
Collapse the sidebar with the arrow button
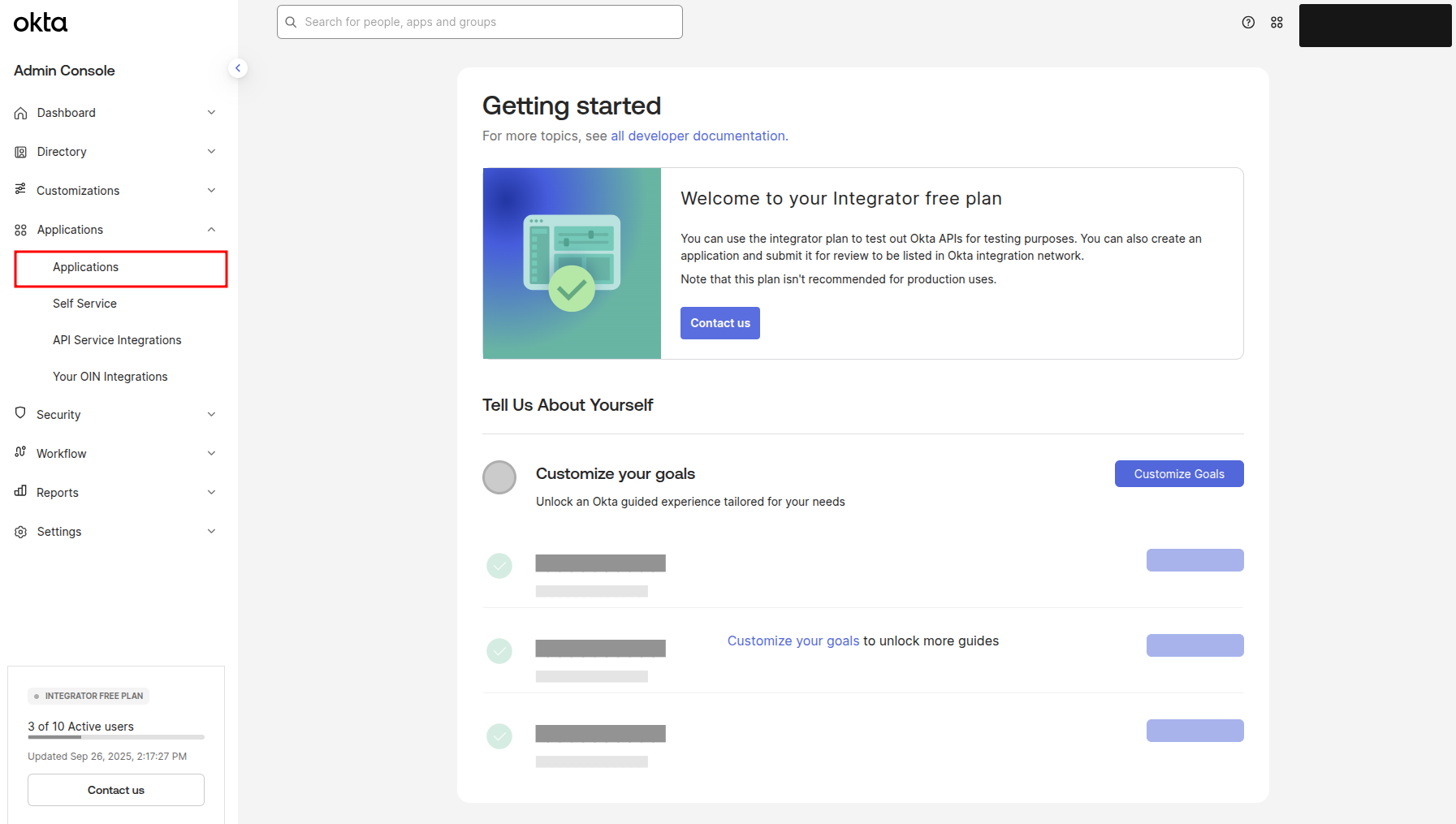238,68
